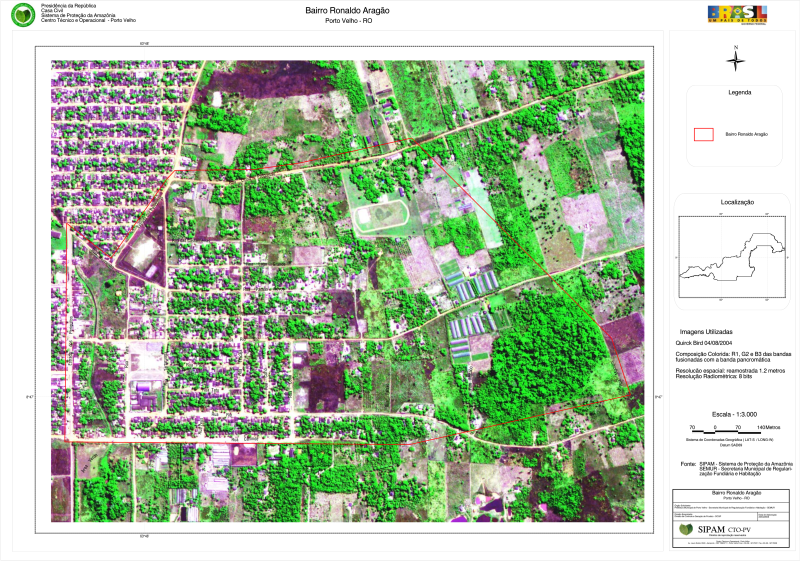The height and width of the screenshot is (581, 800).
Task: Click the "Bairro Ronaldo Aragão" map title
Action: (347, 10)
